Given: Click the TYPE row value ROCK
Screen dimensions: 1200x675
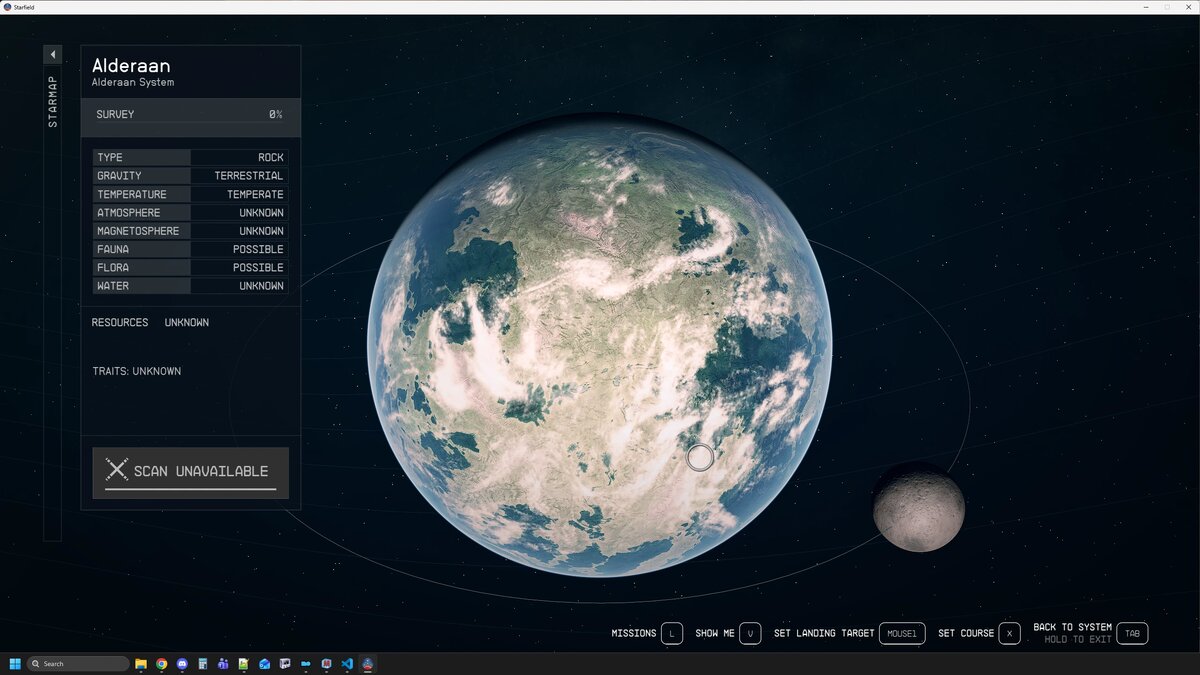Looking at the screenshot, I should pos(271,158).
